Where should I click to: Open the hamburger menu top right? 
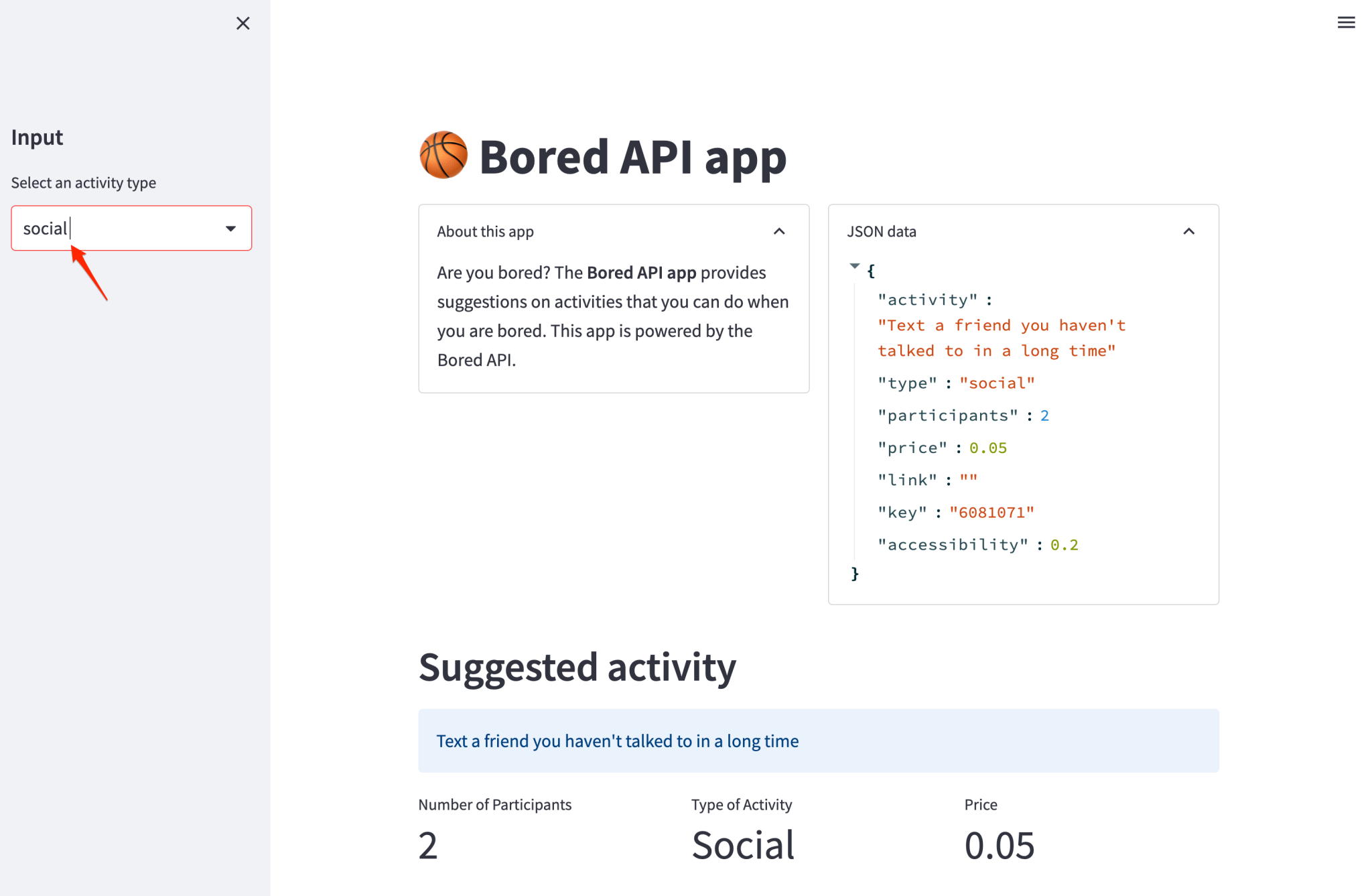pos(1346,23)
